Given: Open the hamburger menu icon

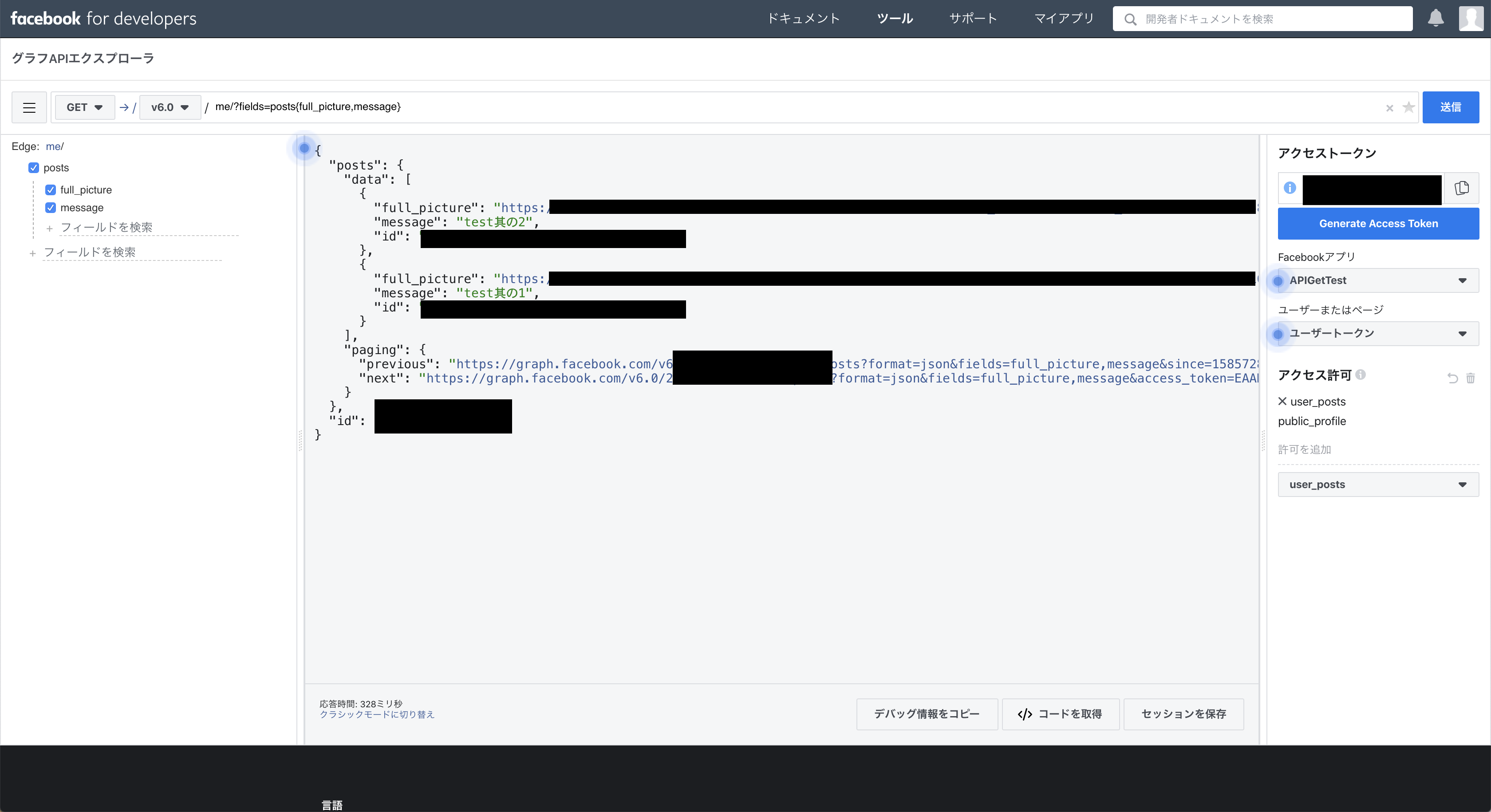Looking at the screenshot, I should tap(29, 107).
